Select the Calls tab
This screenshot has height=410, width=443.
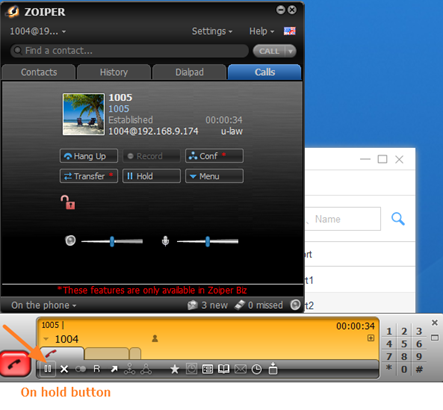pyautogui.click(x=265, y=72)
